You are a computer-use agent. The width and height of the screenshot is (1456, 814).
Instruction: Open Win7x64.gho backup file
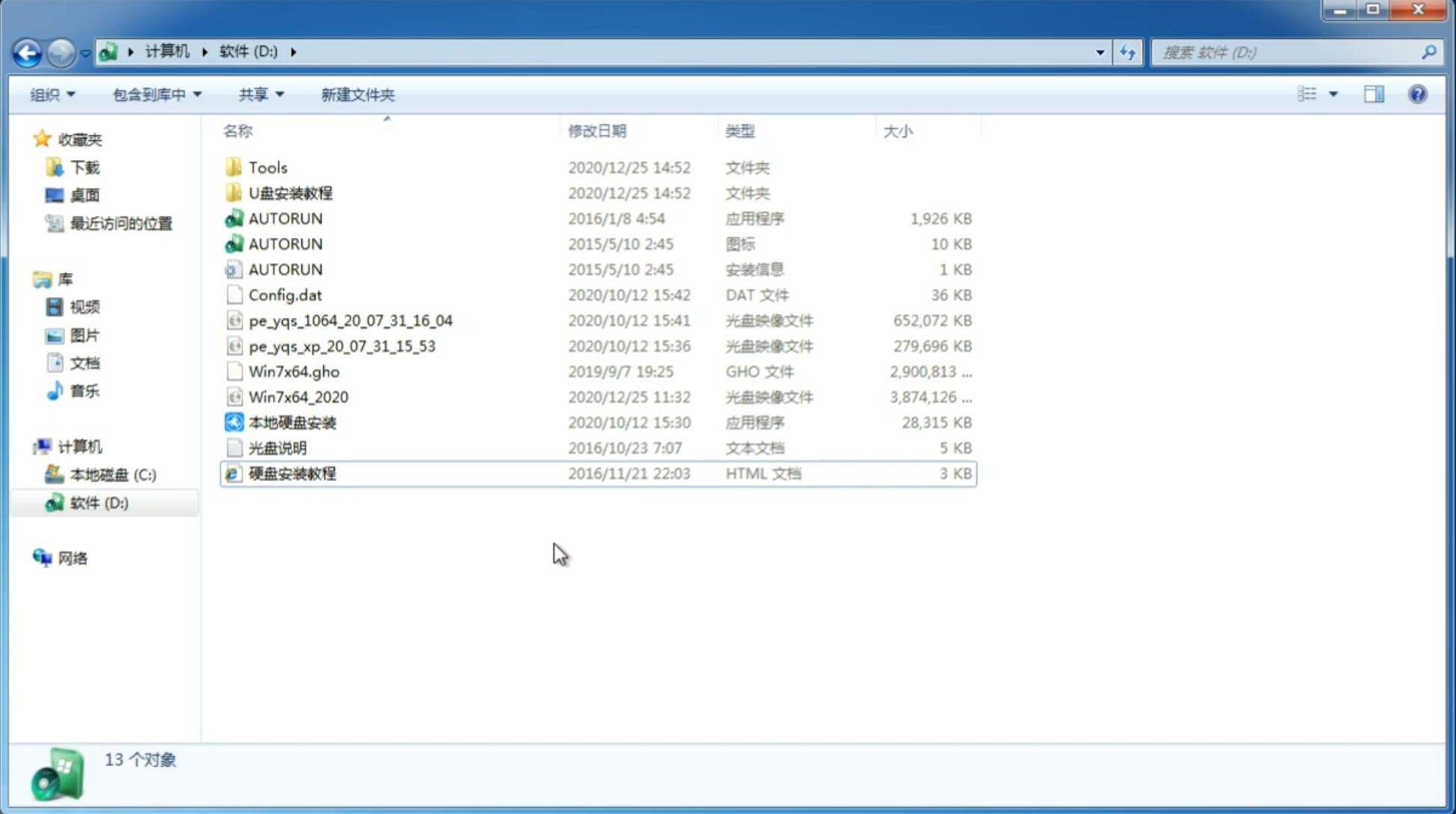[295, 371]
